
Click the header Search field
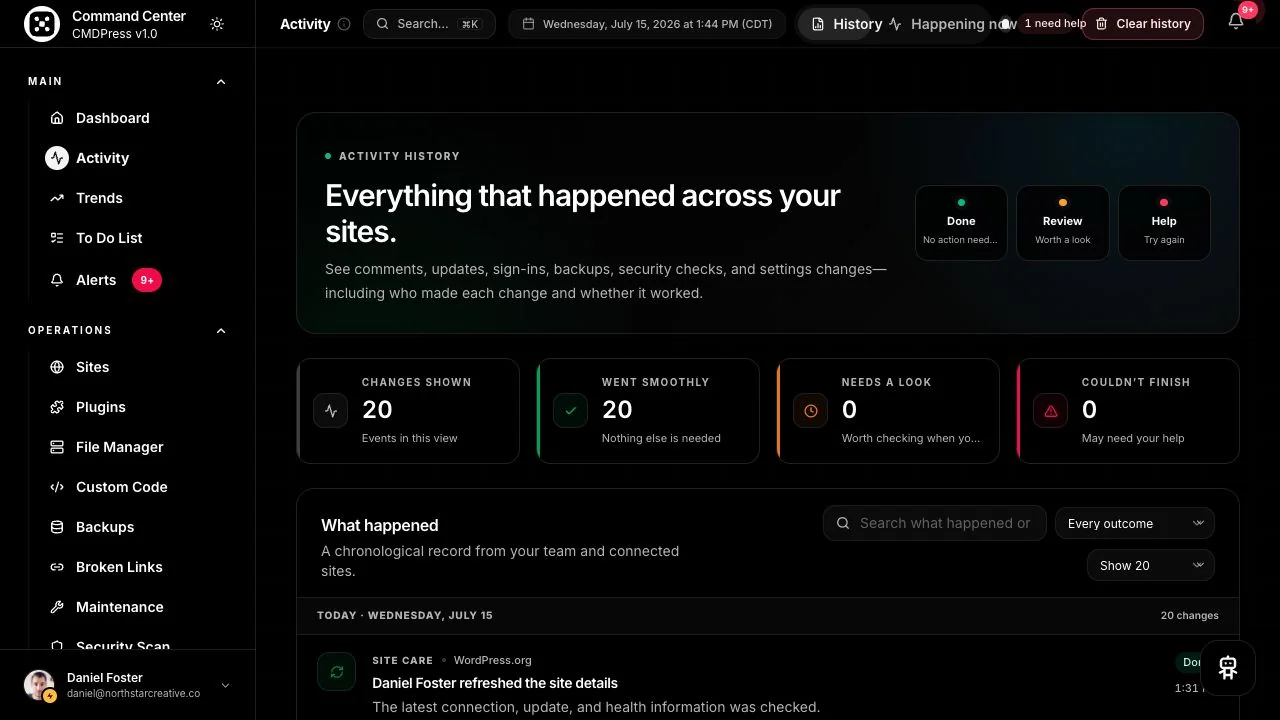click(x=429, y=24)
